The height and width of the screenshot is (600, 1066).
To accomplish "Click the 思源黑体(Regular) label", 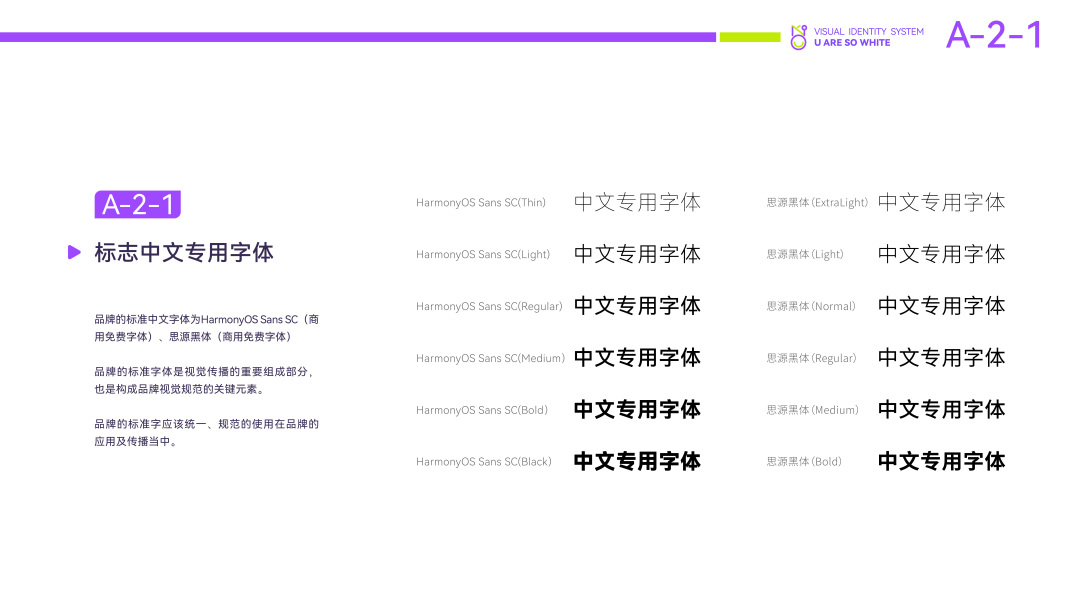I will coord(812,358).
